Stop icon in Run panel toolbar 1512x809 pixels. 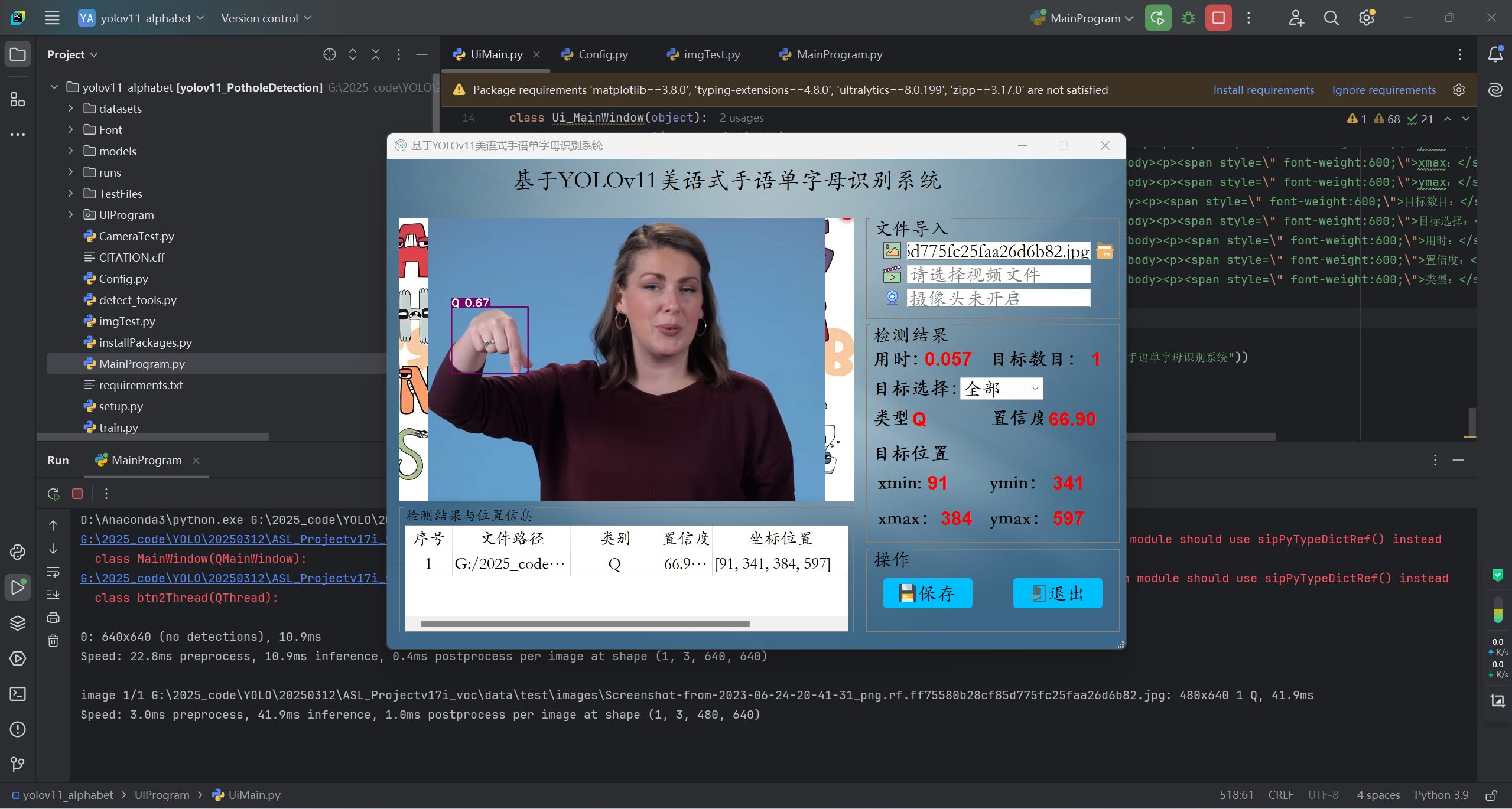(77, 494)
